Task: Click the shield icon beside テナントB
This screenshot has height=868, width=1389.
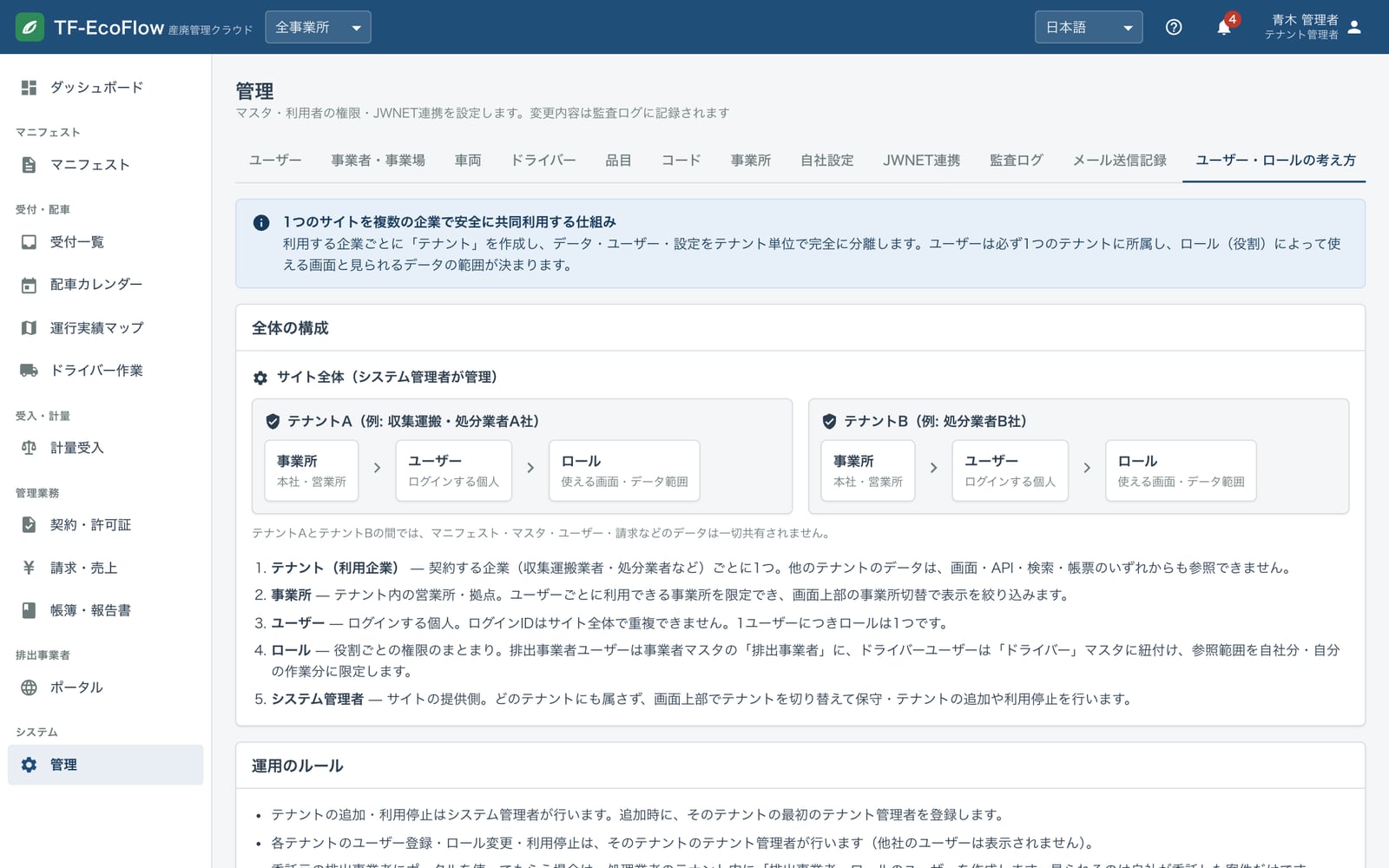Action: tap(829, 421)
